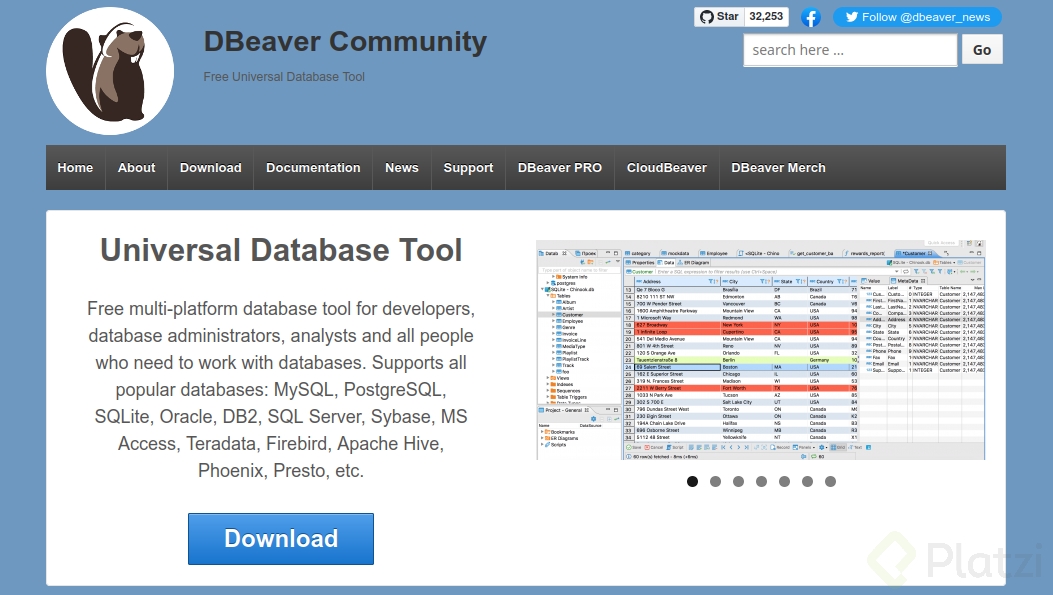Click the blue Download button
The width and height of the screenshot is (1053, 595).
point(281,539)
